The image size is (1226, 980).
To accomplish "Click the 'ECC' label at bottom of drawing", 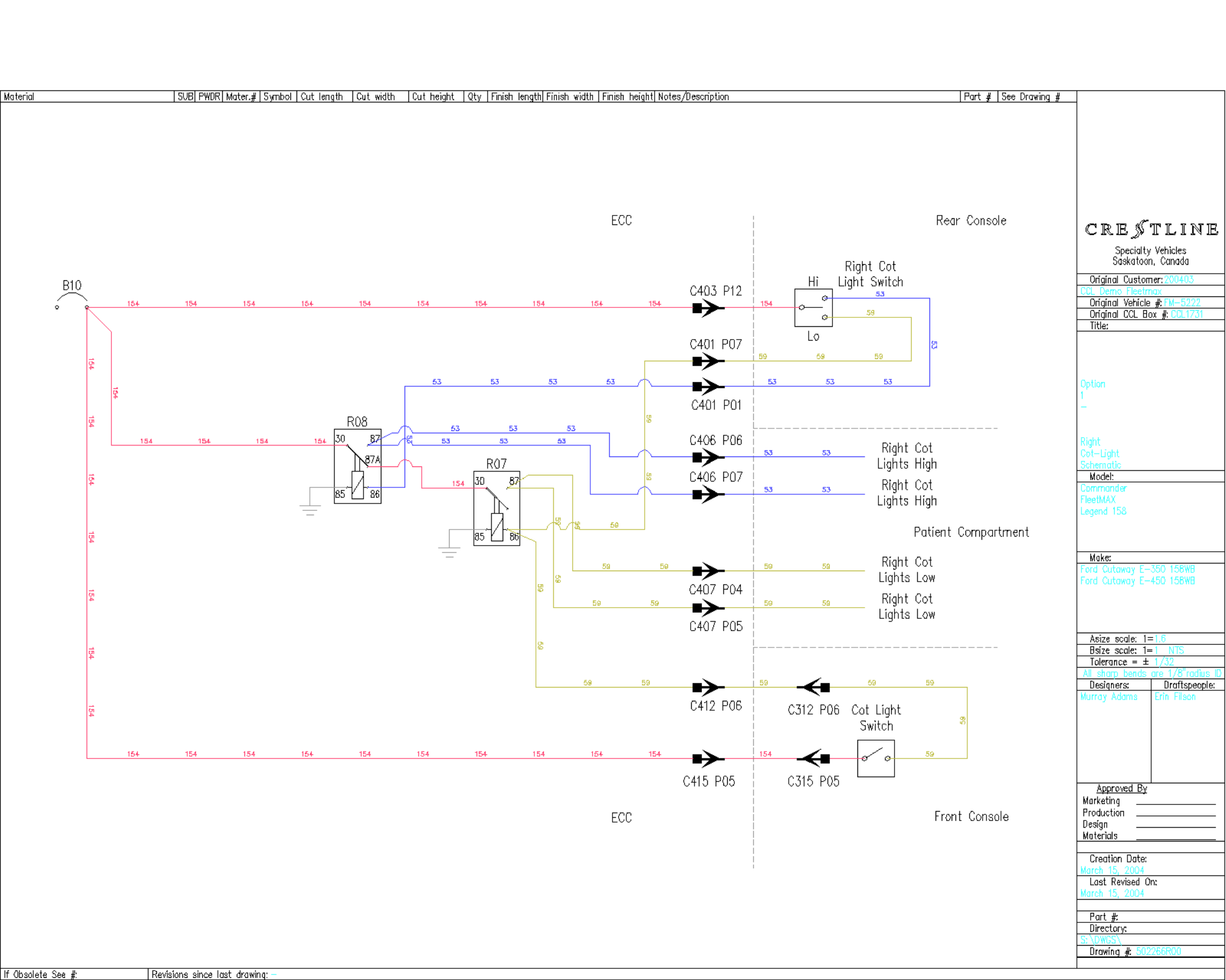I will point(621,818).
